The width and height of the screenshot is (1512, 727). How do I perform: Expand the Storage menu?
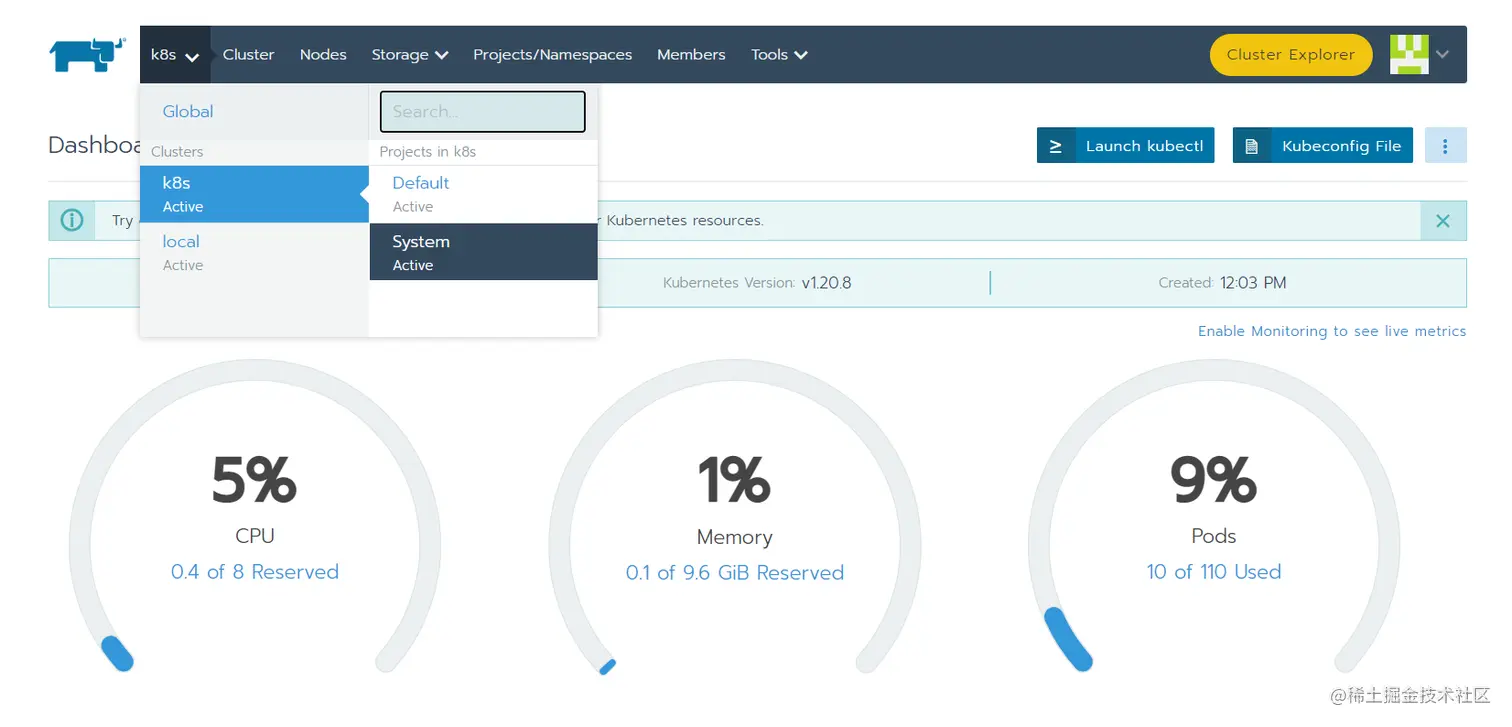(x=410, y=55)
